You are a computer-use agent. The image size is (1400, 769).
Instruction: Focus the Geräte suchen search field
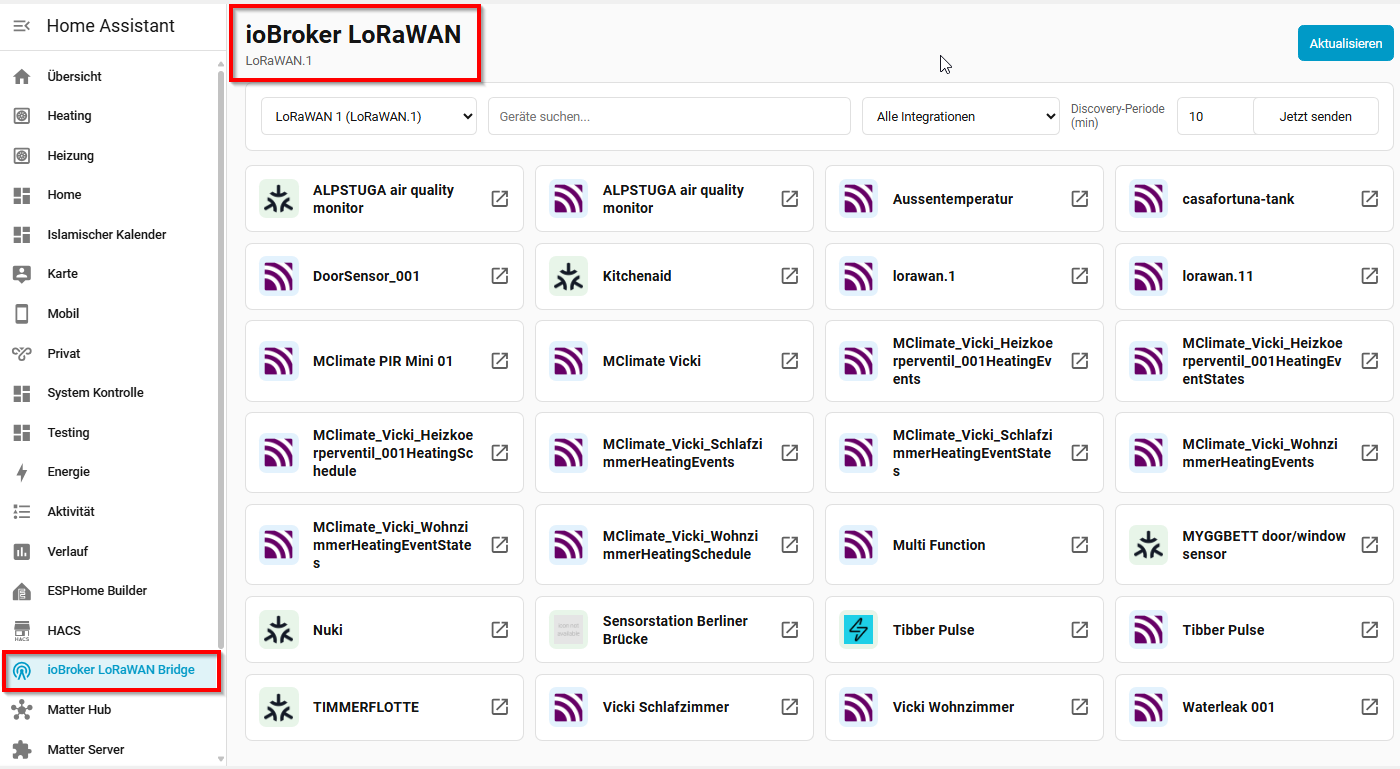click(x=669, y=116)
